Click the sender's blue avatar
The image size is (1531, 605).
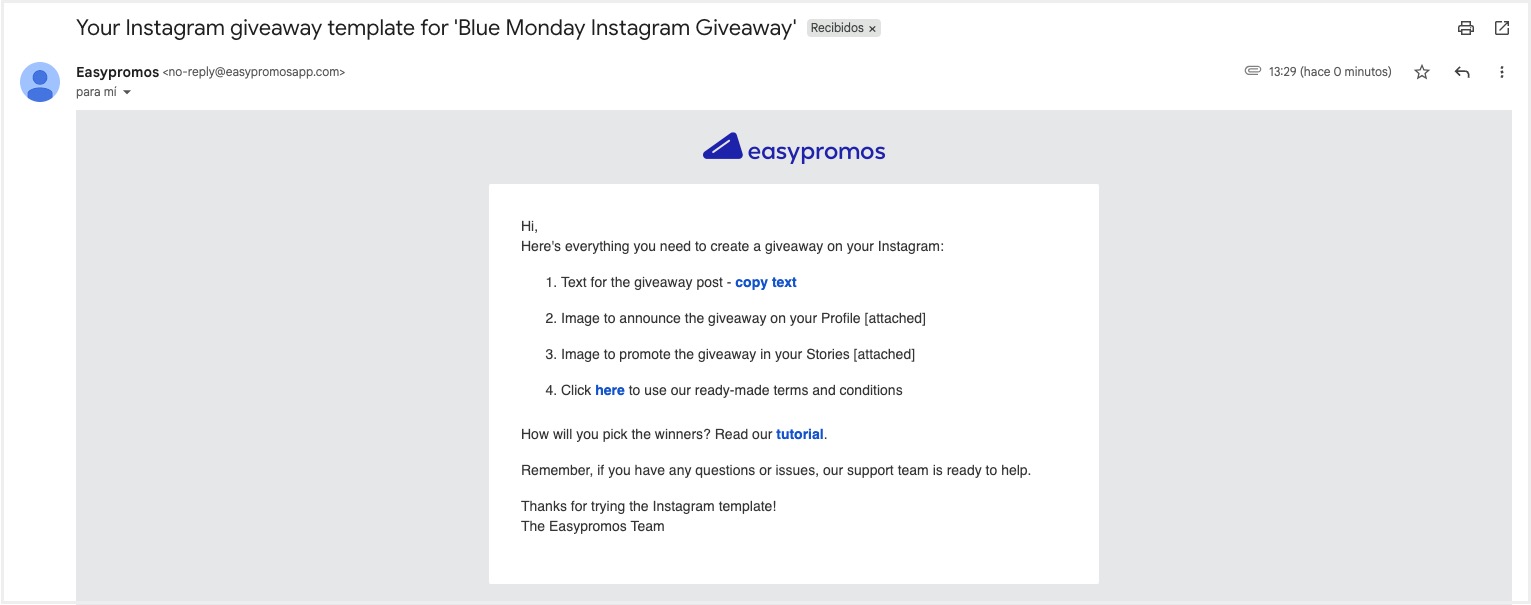click(x=39, y=82)
